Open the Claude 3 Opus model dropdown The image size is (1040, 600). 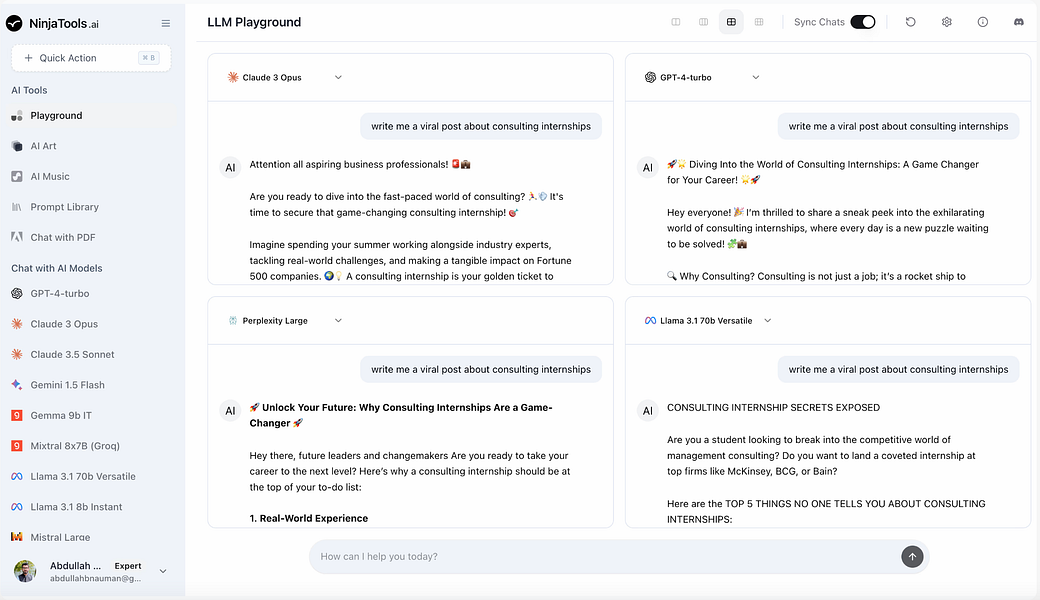coord(338,77)
